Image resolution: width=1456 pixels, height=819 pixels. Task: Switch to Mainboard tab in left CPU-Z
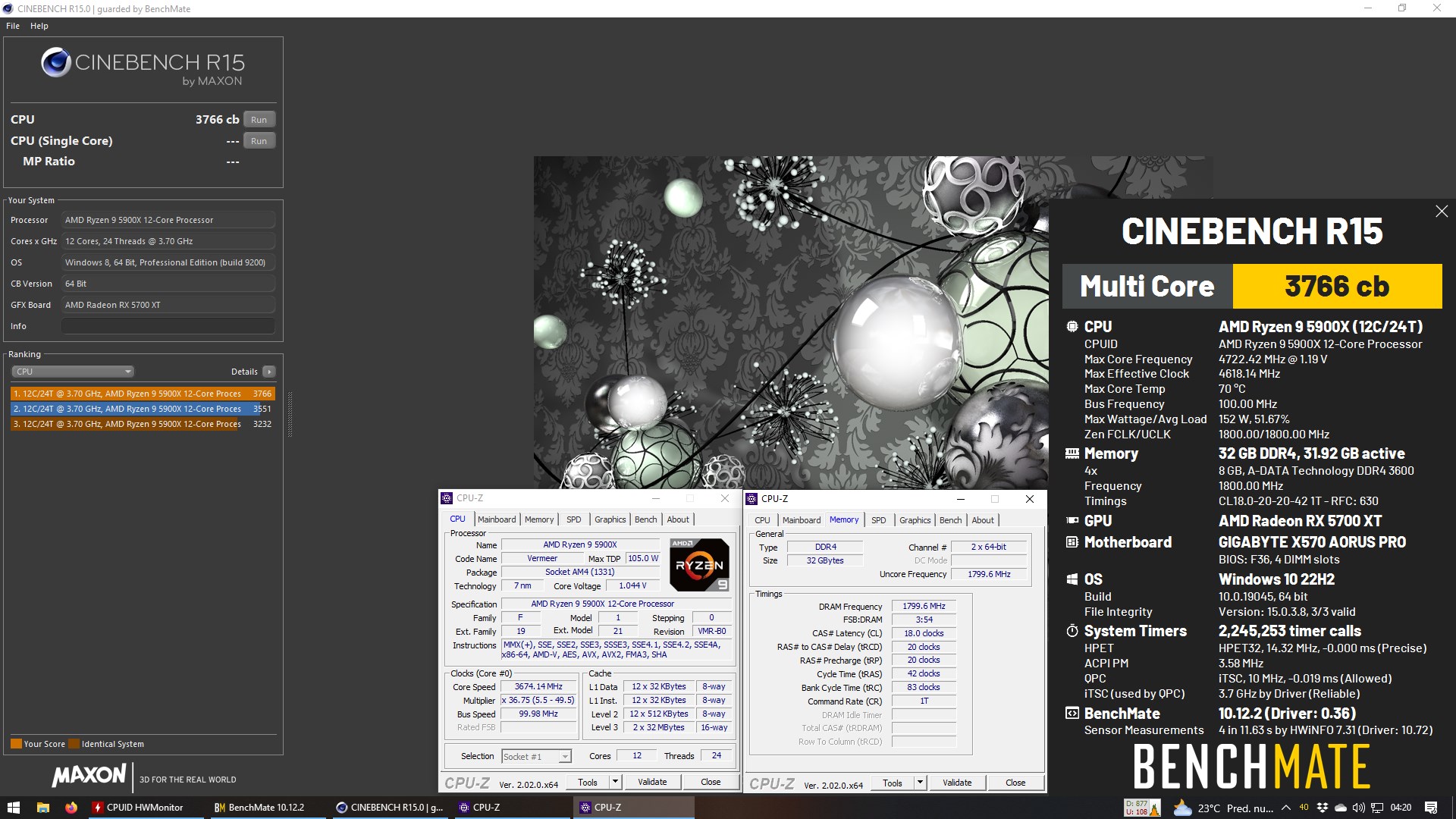pyautogui.click(x=497, y=519)
